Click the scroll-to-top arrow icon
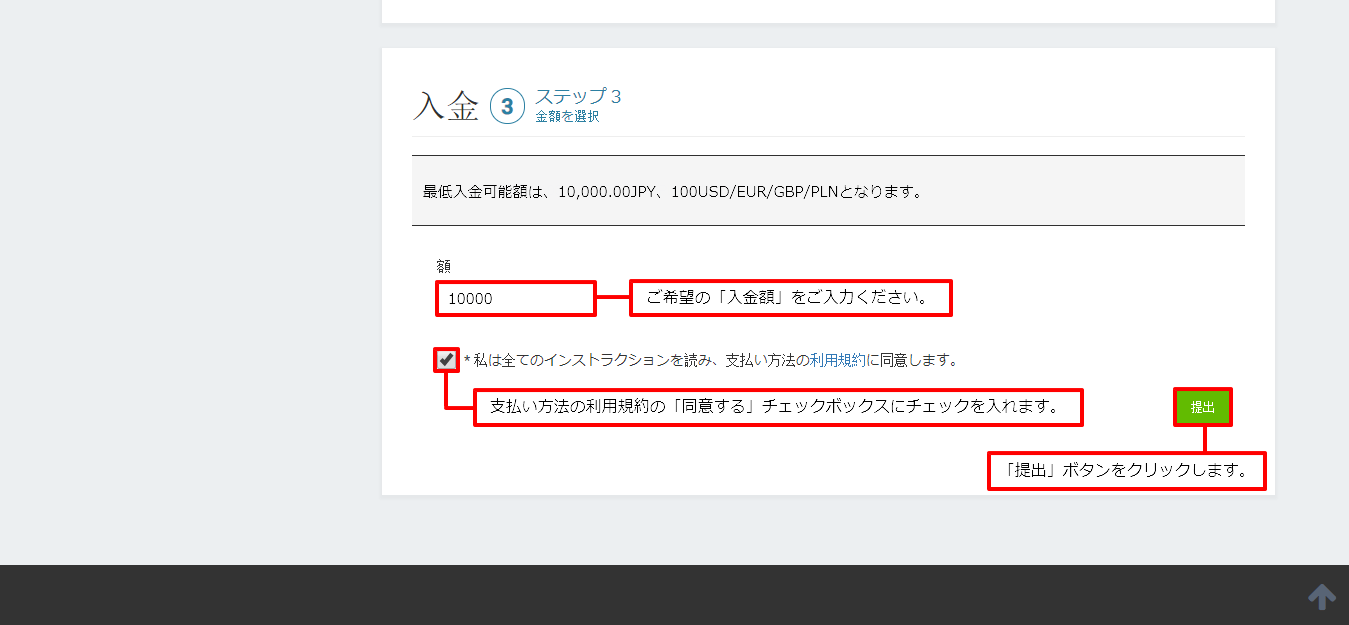Image resolution: width=1349 pixels, height=625 pixels. 1321,597
